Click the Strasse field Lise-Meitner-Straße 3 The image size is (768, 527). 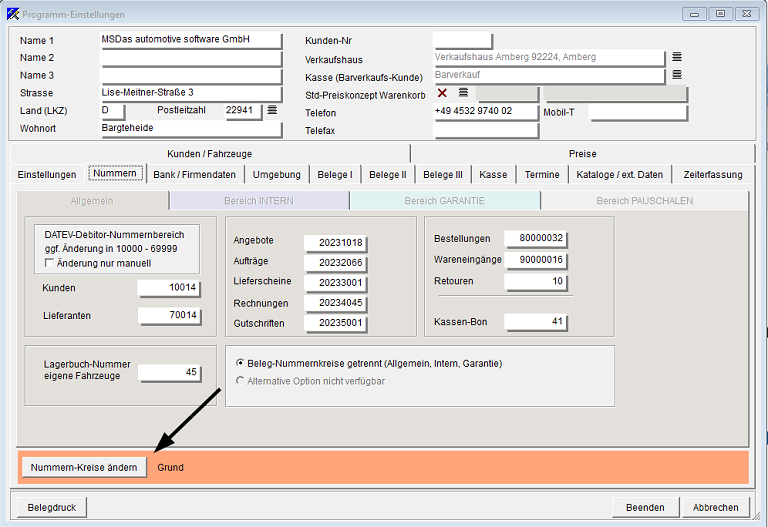tap(191, 93)
